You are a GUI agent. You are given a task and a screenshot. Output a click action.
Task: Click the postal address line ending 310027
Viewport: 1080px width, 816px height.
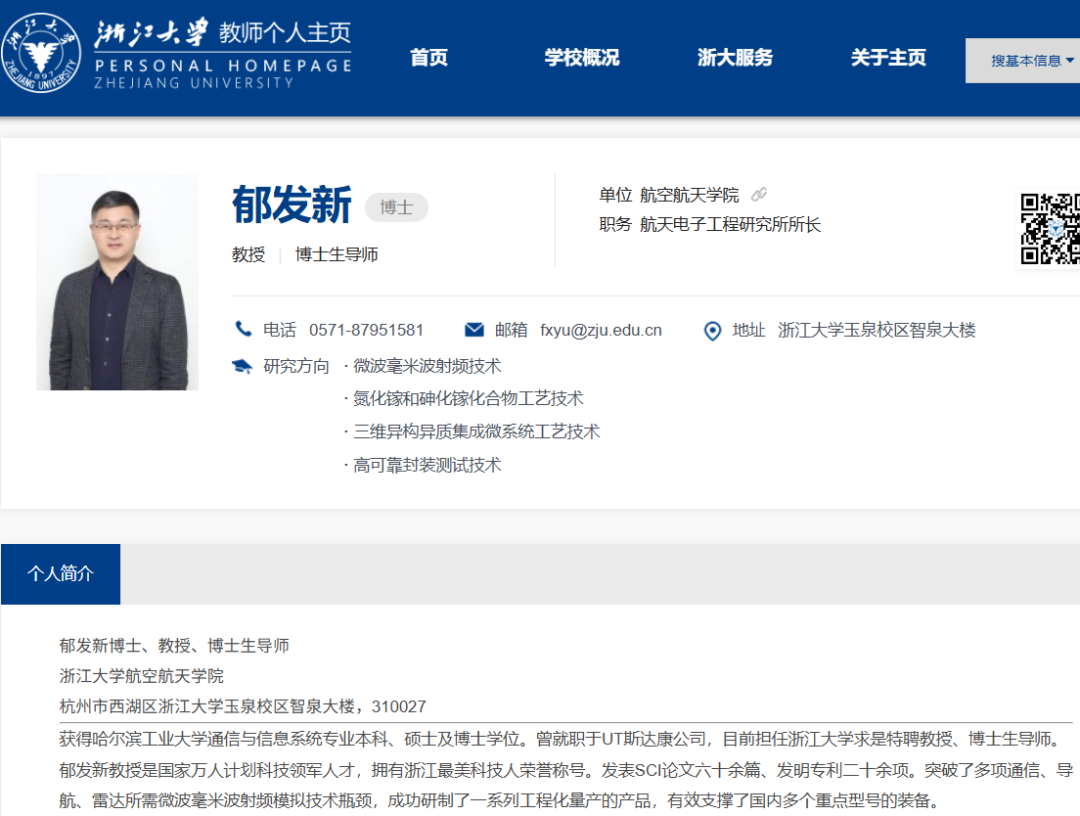coord(242,707)
